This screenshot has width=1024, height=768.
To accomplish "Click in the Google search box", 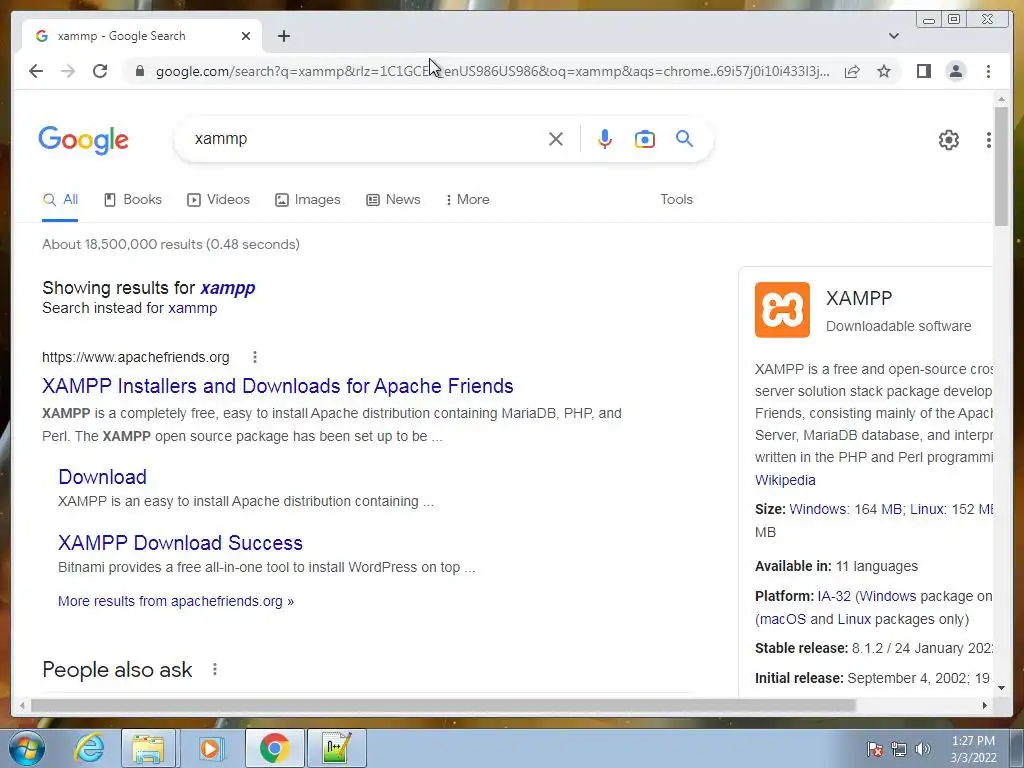I will [366, 138].
